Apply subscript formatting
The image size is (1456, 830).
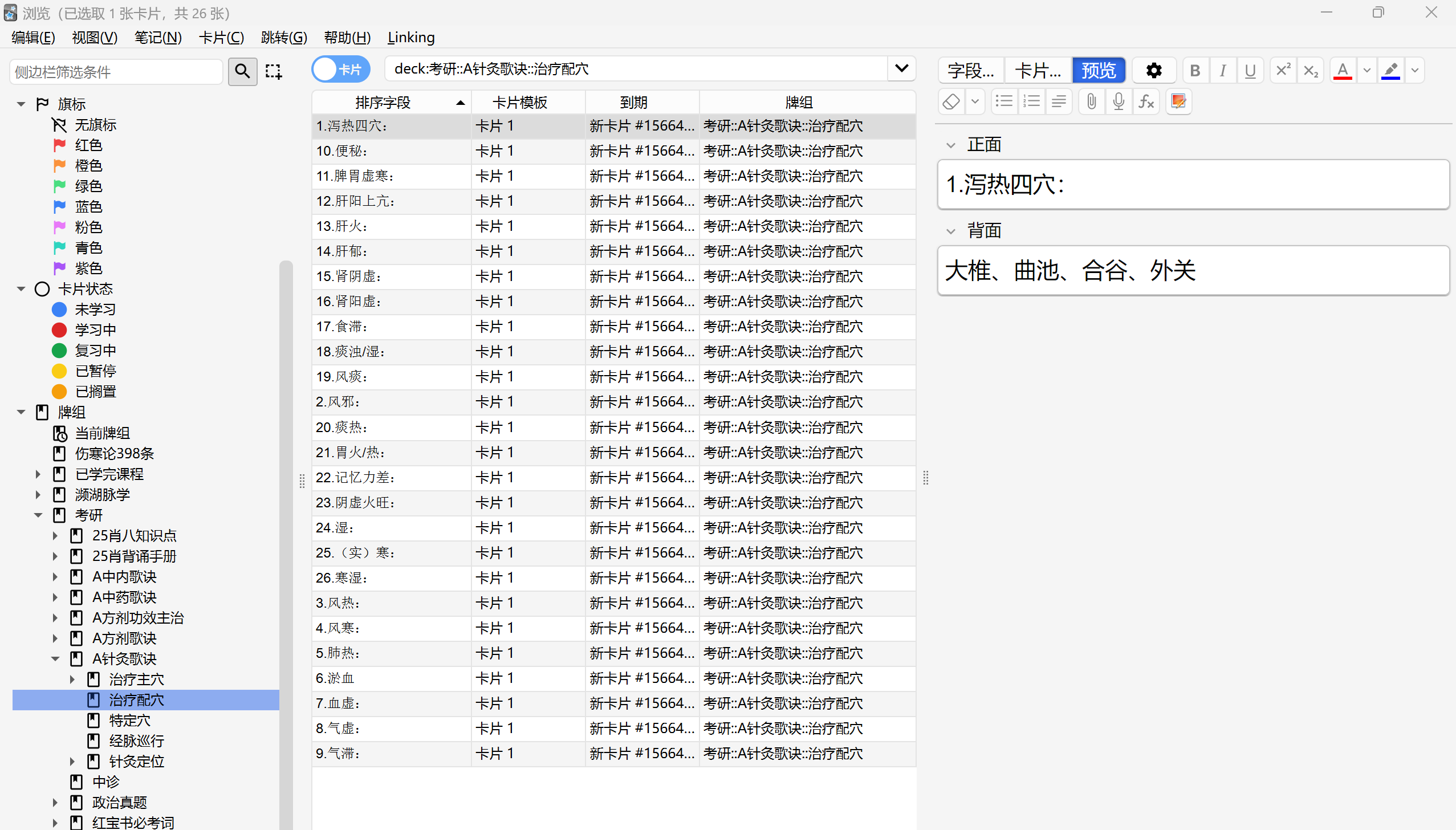[x=1311, y=71]
